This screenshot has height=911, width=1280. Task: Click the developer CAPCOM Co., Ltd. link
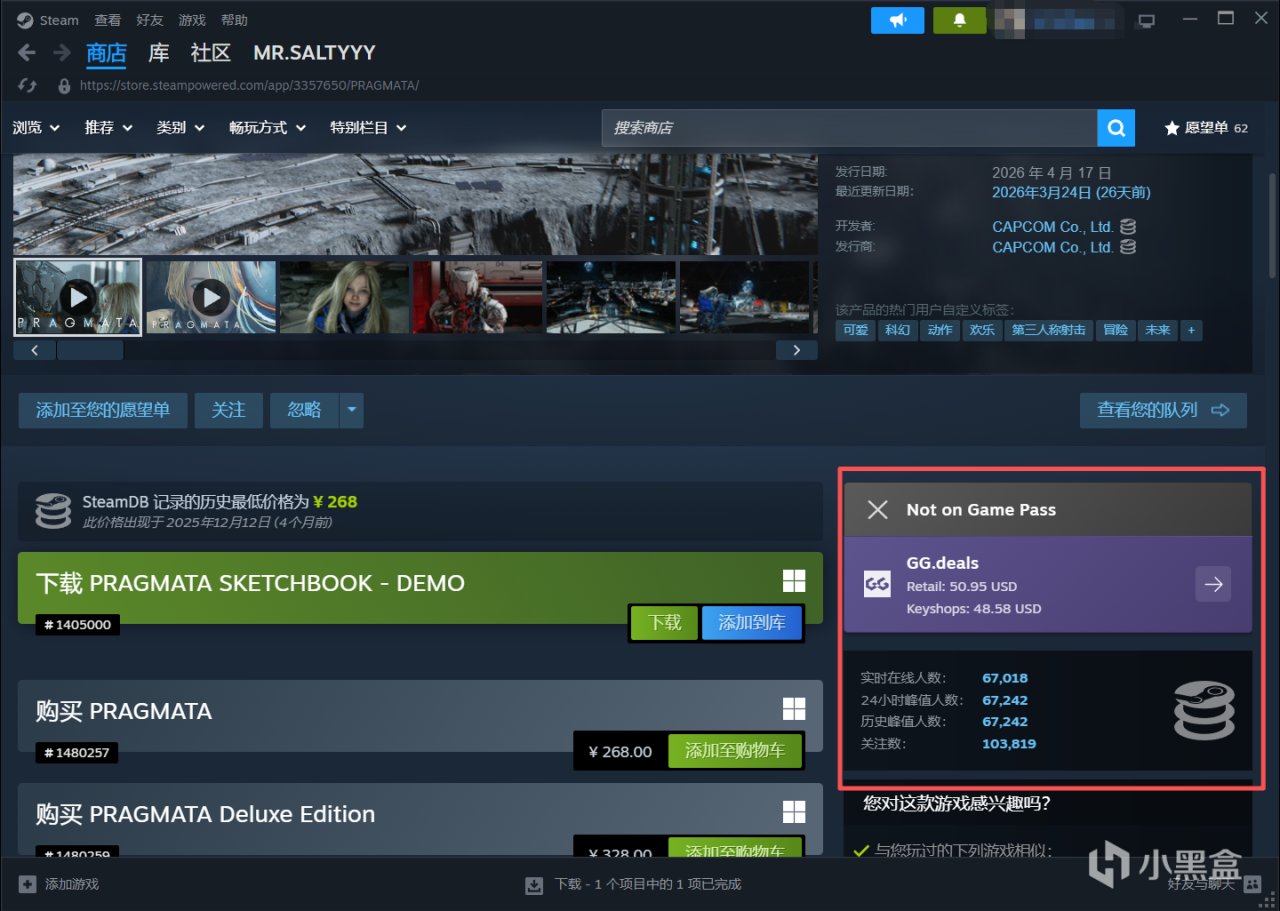[x=1053, y=227]
